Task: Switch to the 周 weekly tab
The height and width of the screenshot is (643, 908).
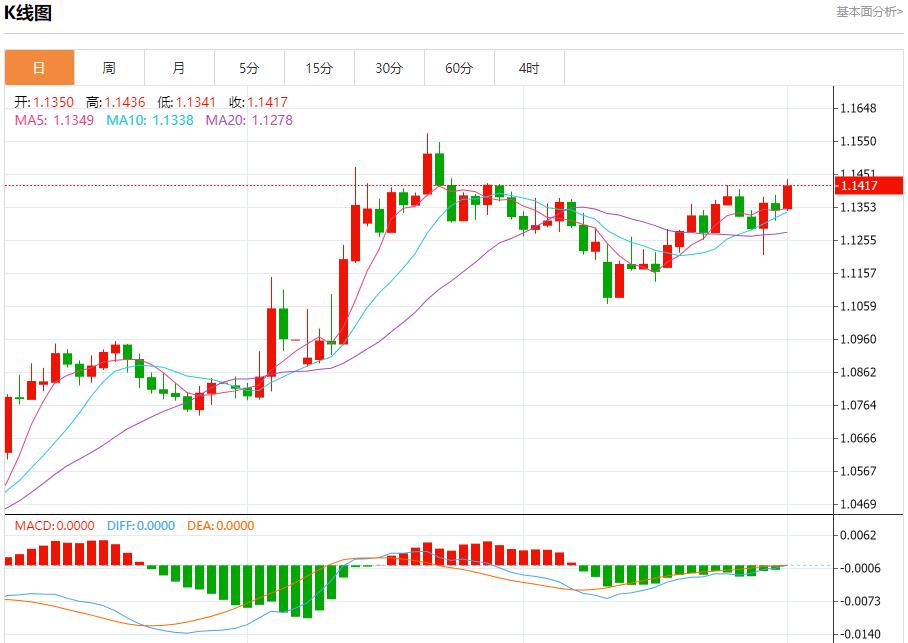Action: point(109,68)
